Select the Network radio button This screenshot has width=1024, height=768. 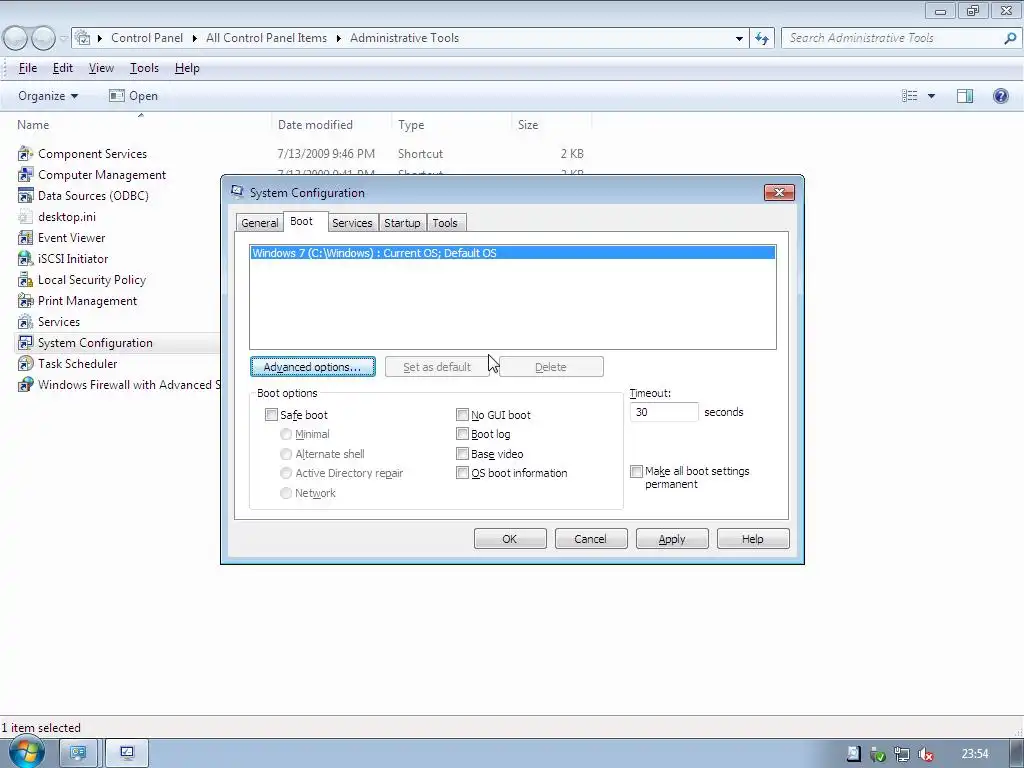coord(286,493)
